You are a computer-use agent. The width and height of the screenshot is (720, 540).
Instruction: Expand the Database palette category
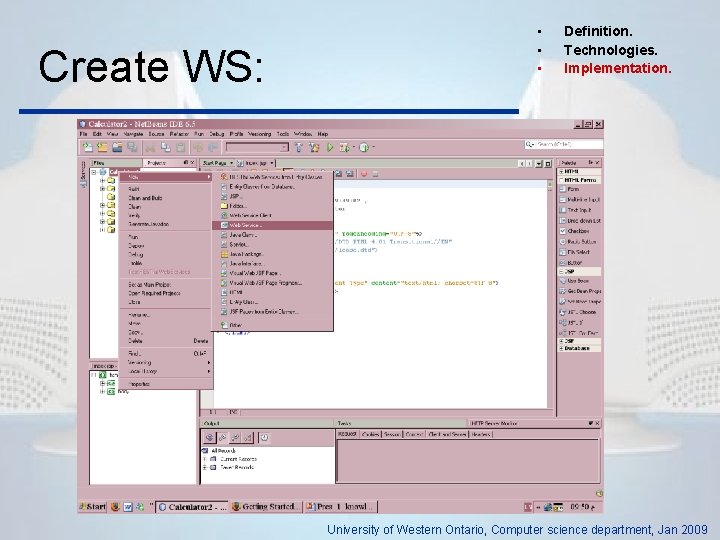(x=561, y=348)
